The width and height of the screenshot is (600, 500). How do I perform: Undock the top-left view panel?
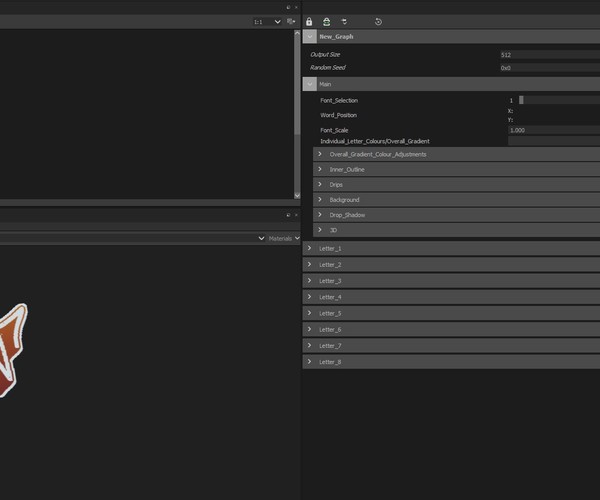288,7
